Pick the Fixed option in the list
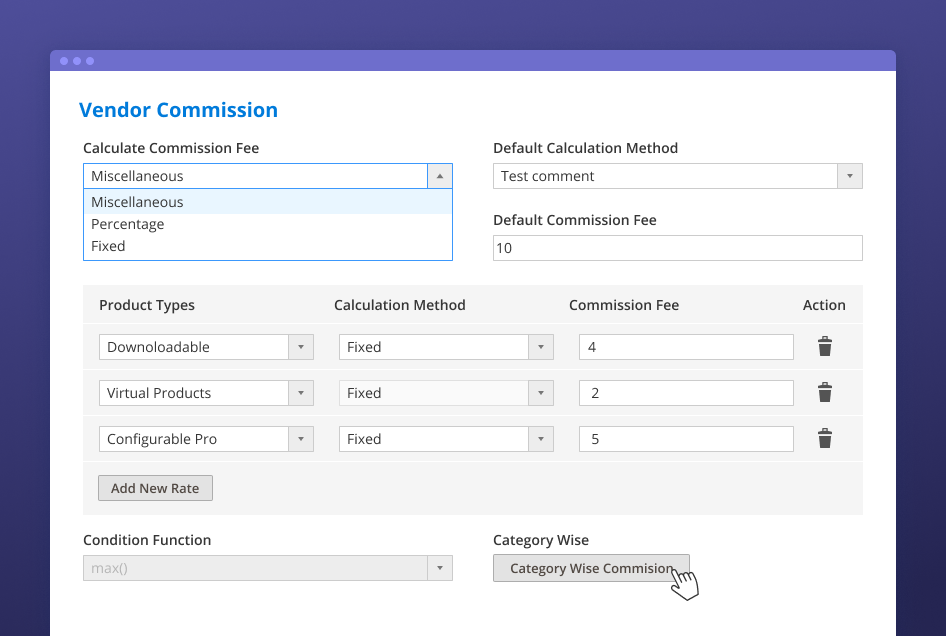 268,246
